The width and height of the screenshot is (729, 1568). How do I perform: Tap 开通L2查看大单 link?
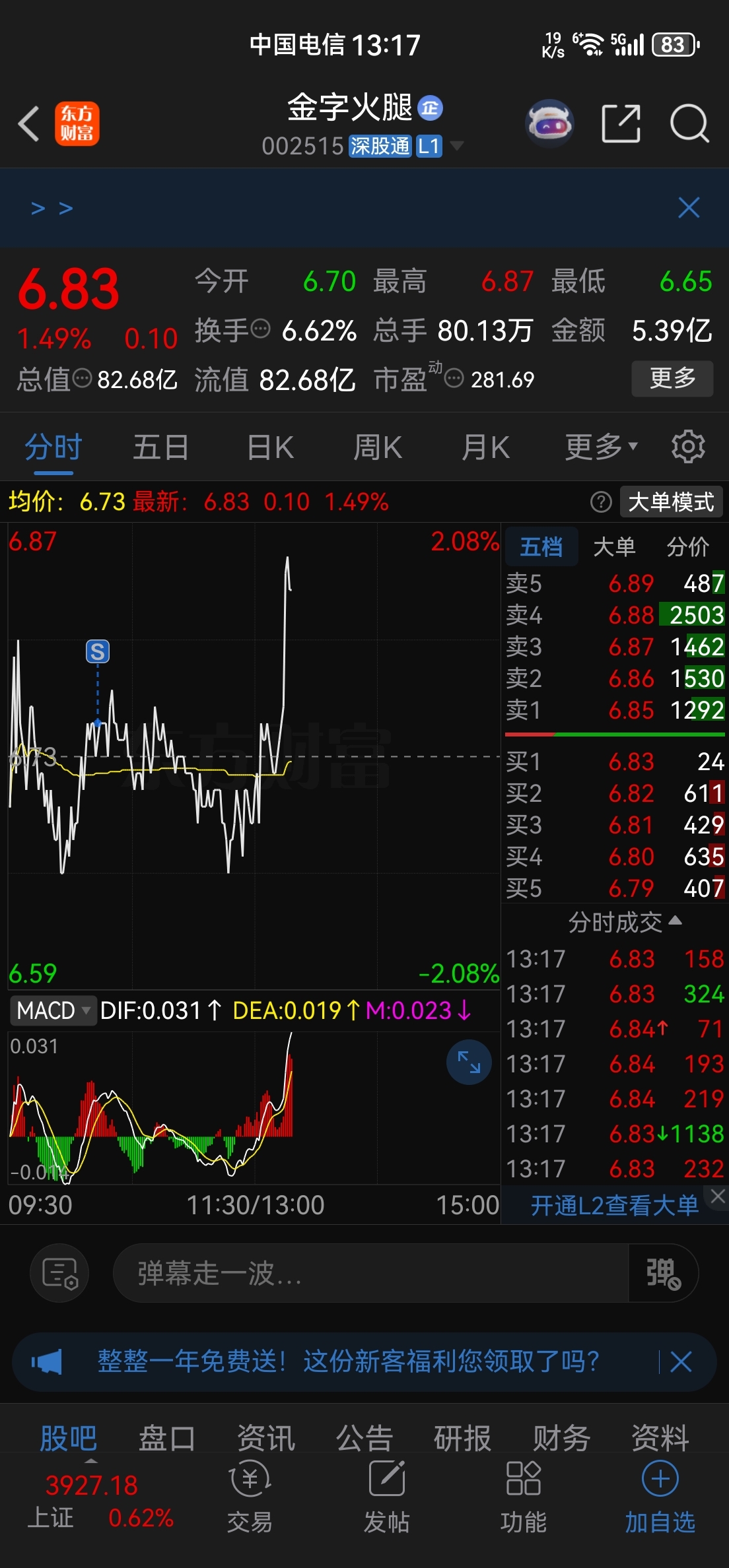pos(614,1206)
